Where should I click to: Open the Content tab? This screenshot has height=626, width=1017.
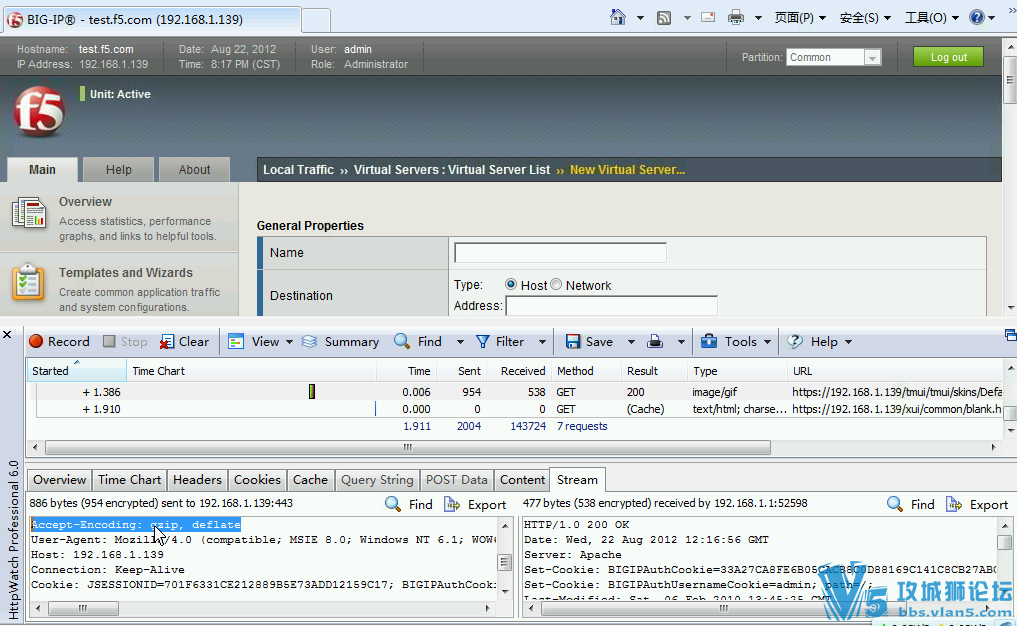pos(522,479)
